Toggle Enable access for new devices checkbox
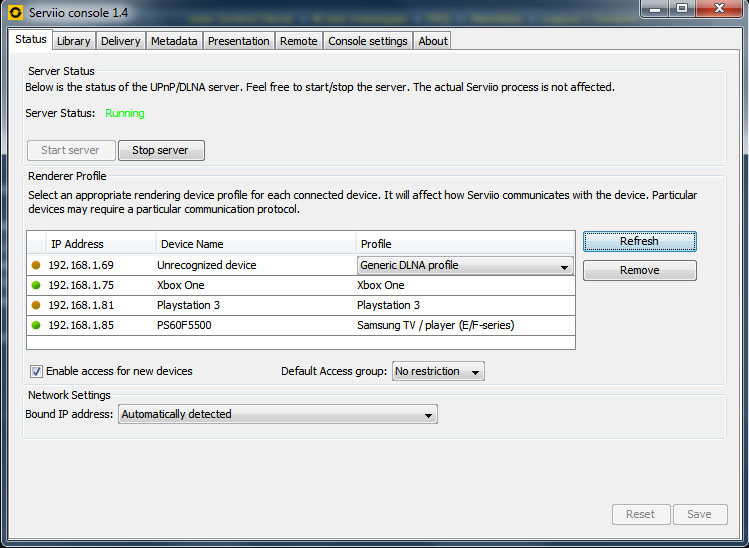Screen dimensions: 749x548 [x=37, y=371]
